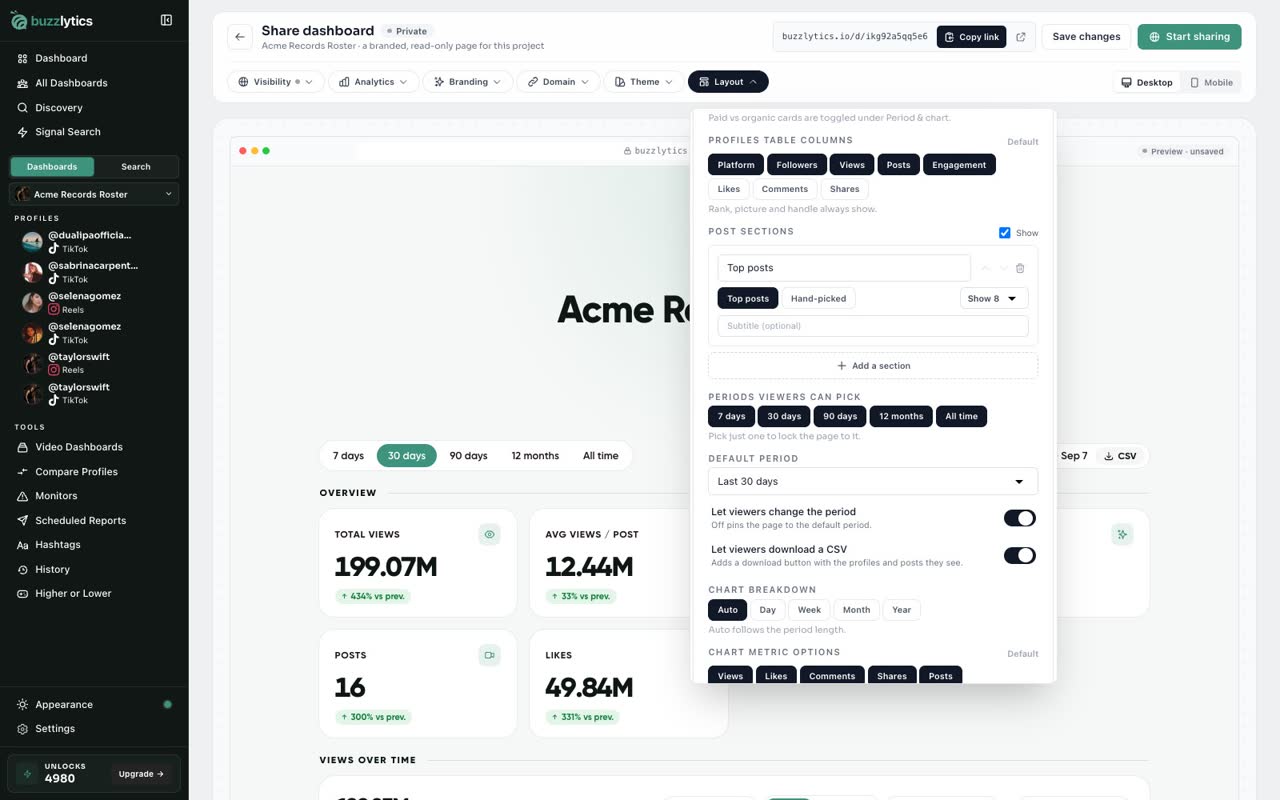Collapse sidebar using the panel icon
This screenshot has height=800, width=1280.
(166, 20)
